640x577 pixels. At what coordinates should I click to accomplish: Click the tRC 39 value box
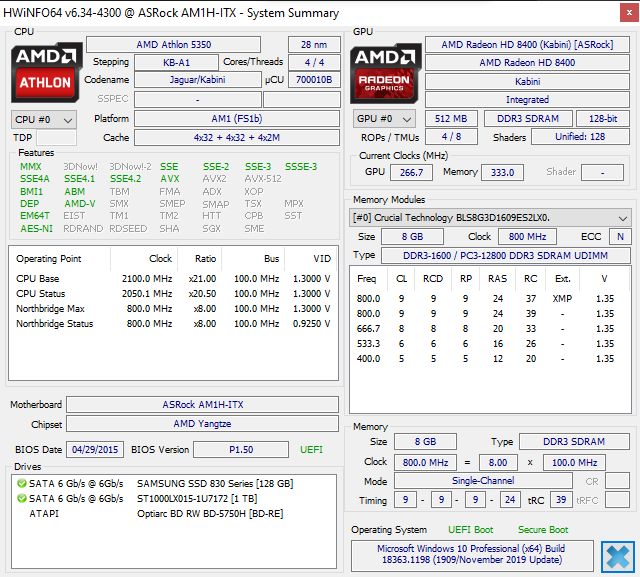tap(561, 500)
